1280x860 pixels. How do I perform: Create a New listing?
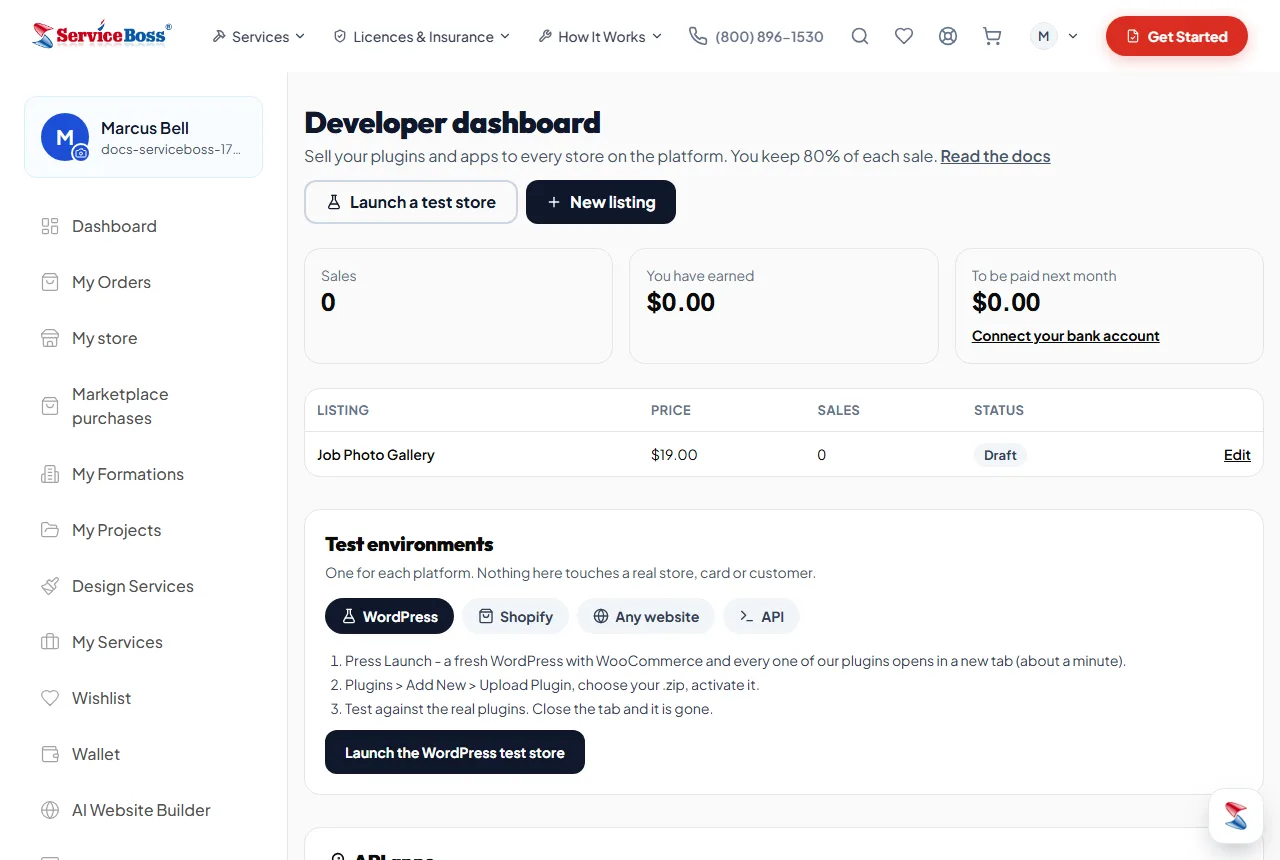[x=601, y=202]
